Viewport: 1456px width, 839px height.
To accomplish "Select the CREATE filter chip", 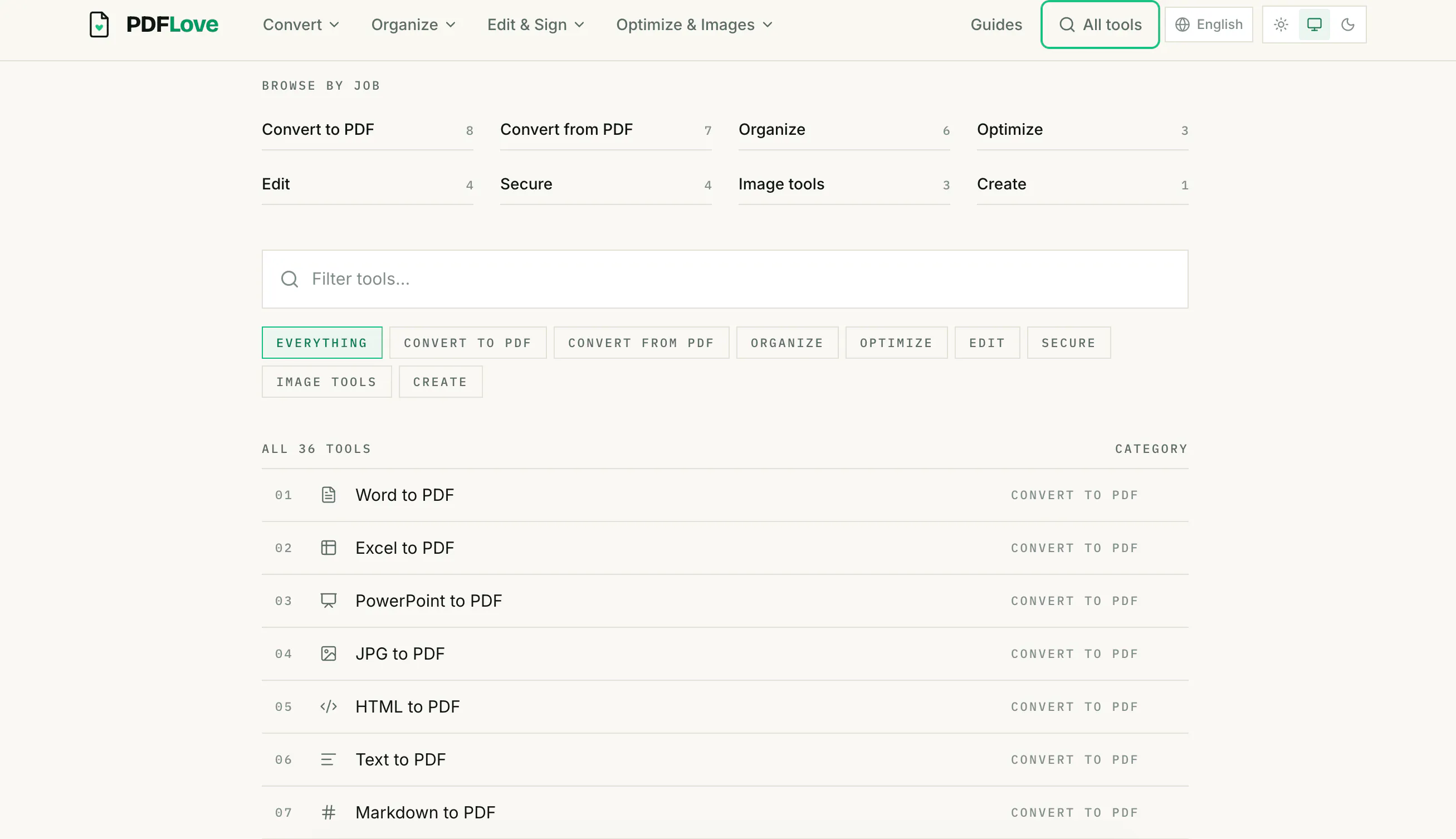I will 440,382.
